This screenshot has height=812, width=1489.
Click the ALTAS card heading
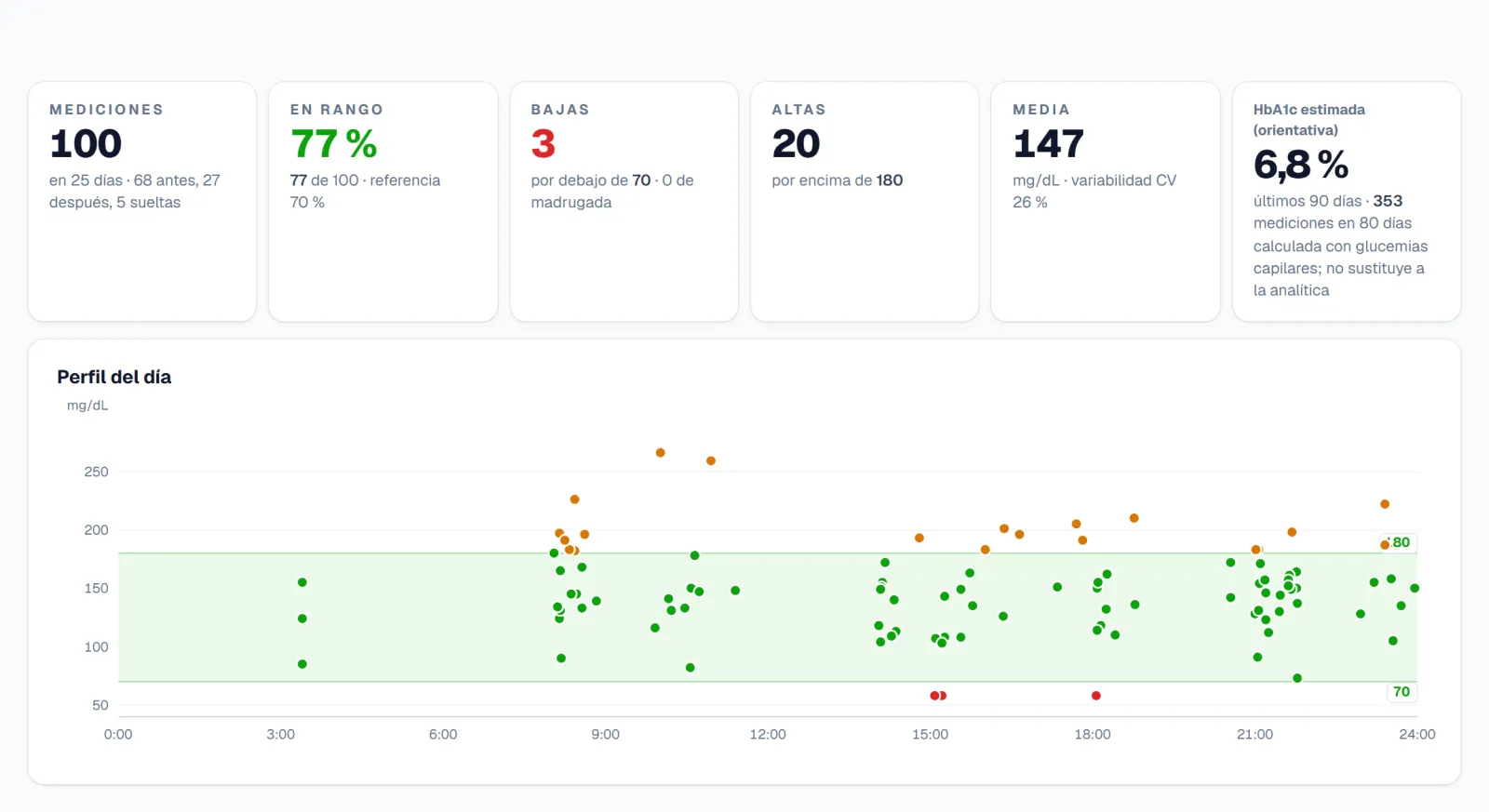(798, 110)
